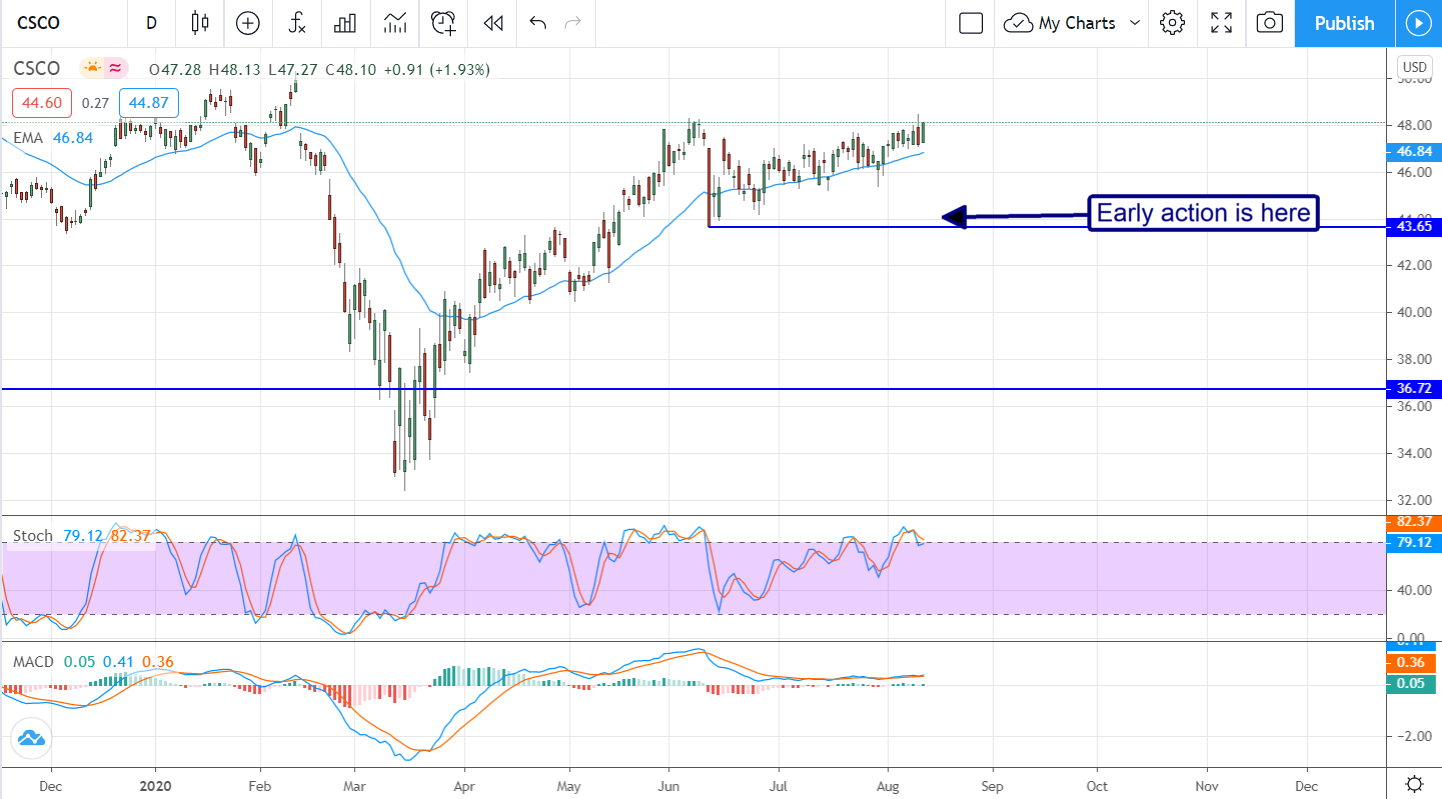Click the orange 82.37 Stoch axis label
This screenshot has height=799, width=1442.
tap(1413, 522)
